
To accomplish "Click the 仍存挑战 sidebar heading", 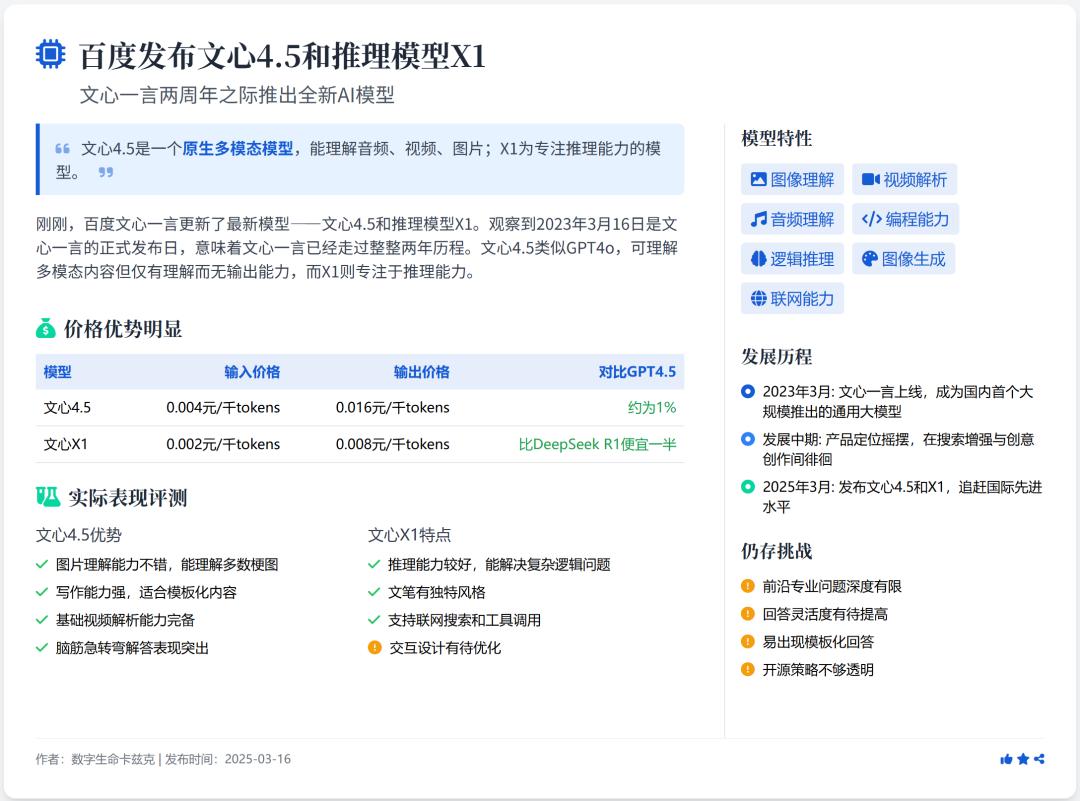I will (776, 551).
